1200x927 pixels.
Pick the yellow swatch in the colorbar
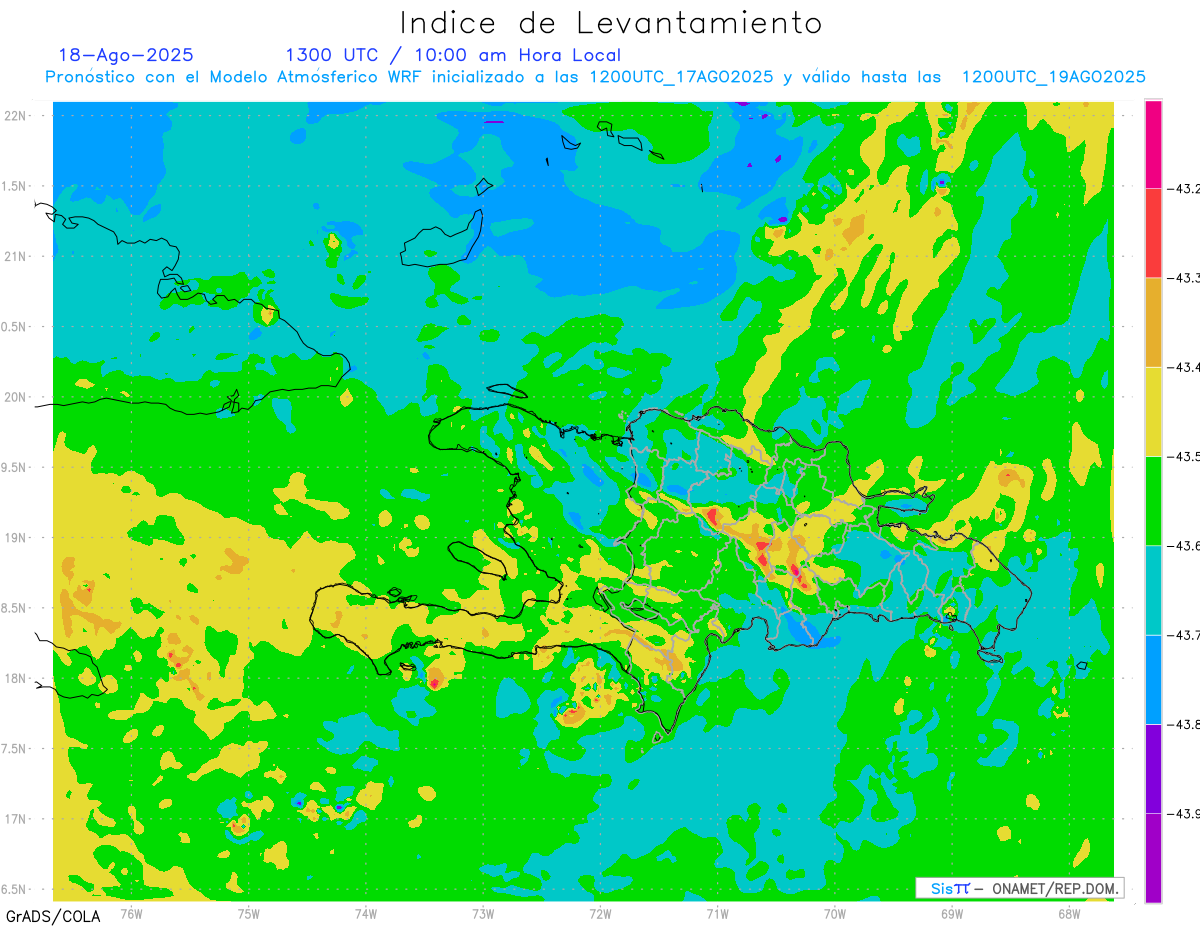coord(1153,411)
